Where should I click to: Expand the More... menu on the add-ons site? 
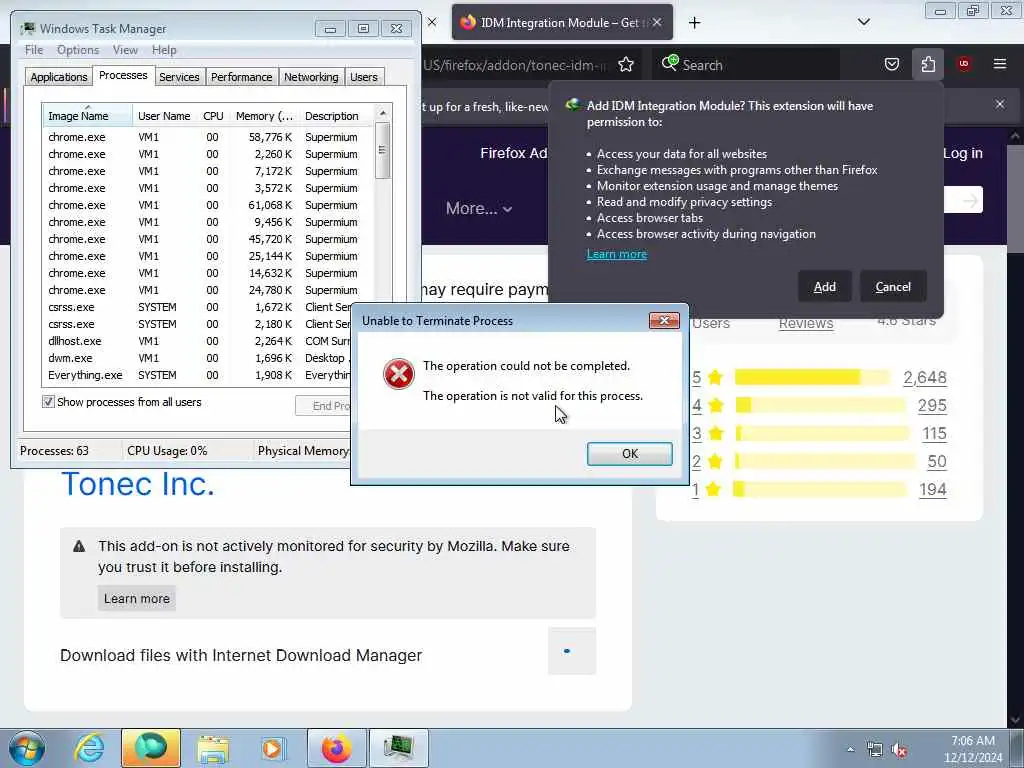pos(479,208)
